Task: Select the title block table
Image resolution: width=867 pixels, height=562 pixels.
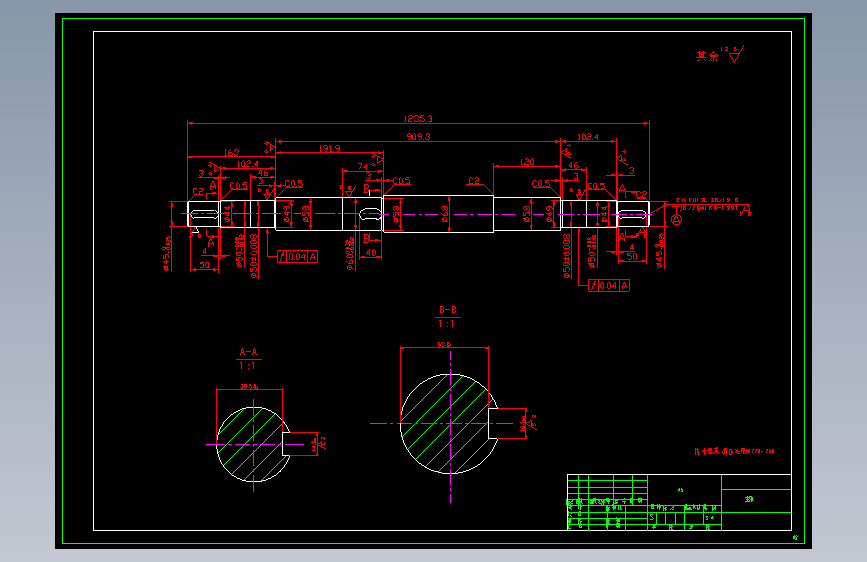Action: point(679,502)
